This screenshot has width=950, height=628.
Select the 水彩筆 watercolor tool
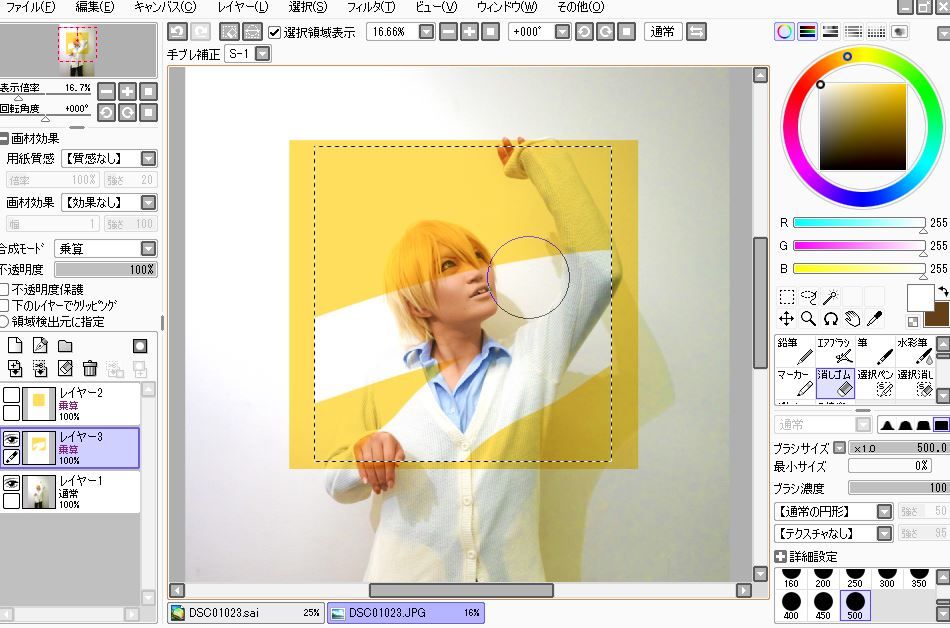(x=915, y=351)
